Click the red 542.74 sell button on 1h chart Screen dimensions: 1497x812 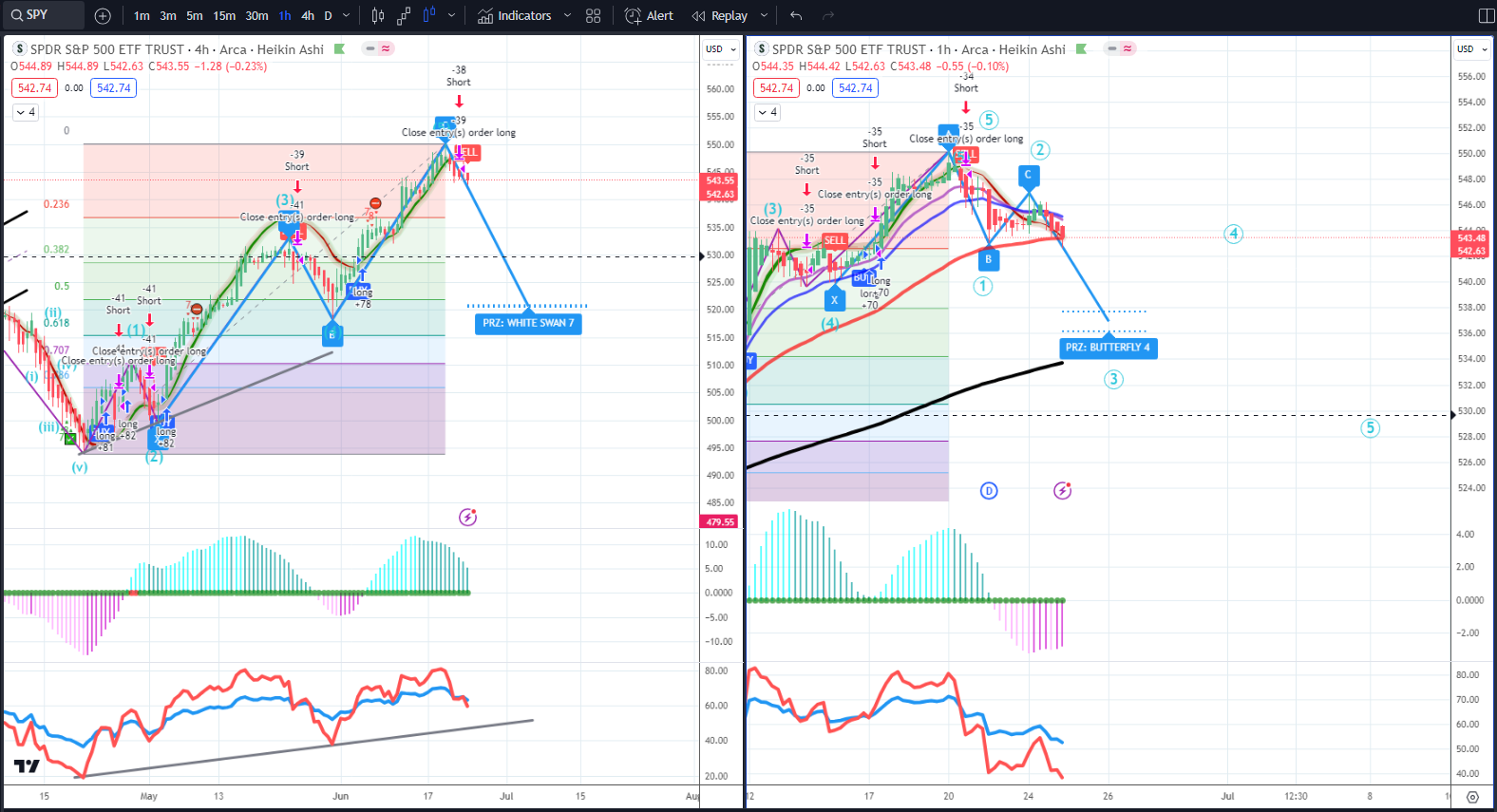click(776, 88)
